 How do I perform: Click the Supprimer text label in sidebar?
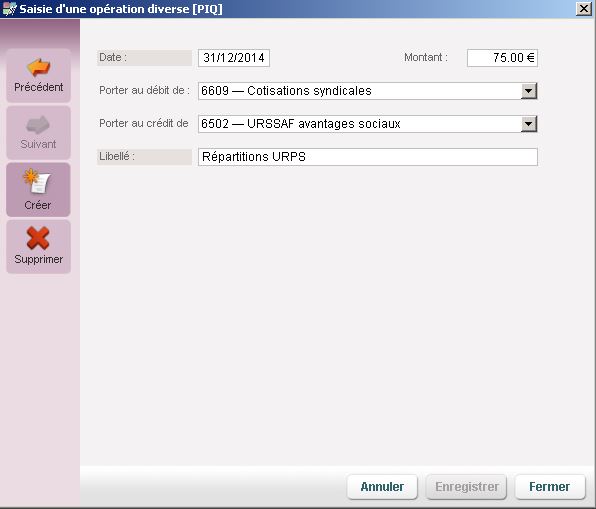pos(38,259)
